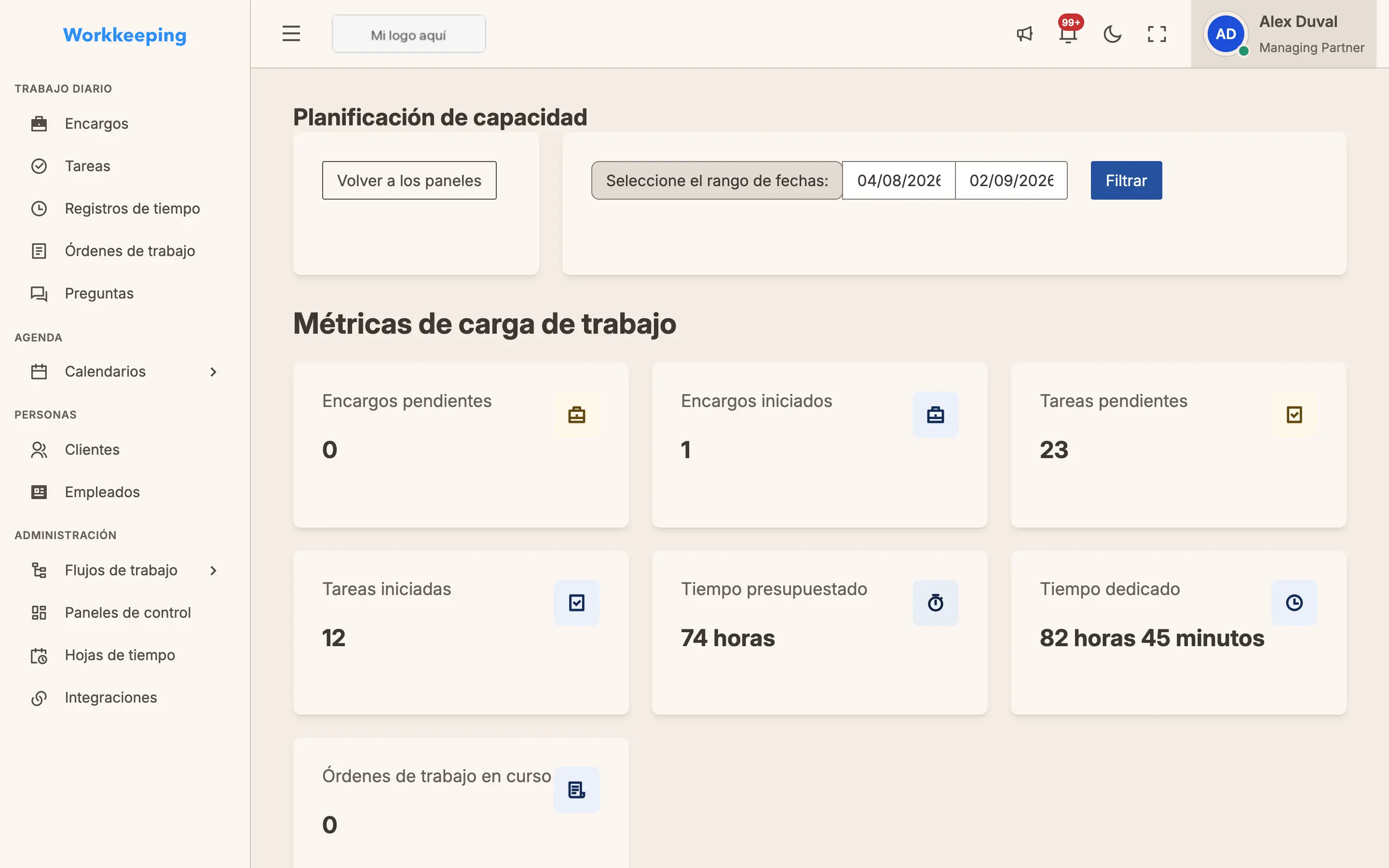Click the Flujos de trabajo tree icon
Viewport: 1389px width, 868px height.
(x=39, y=570)
